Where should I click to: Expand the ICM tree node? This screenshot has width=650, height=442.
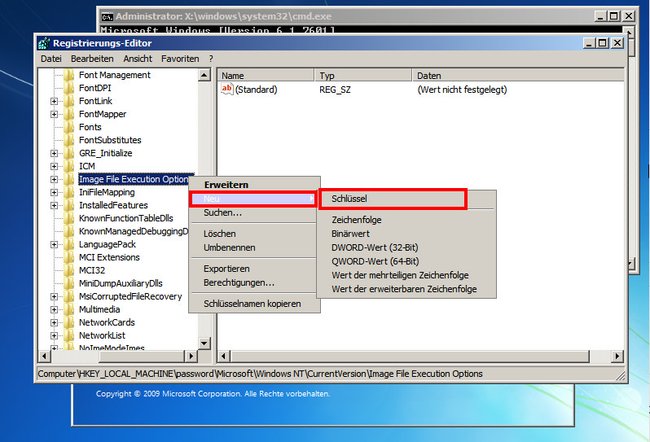54,166
